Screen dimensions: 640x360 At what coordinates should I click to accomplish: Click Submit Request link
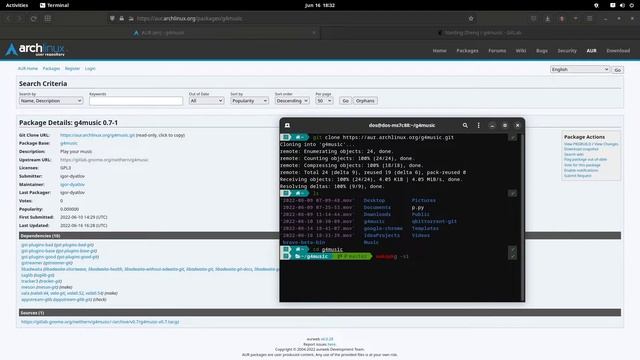578,176
